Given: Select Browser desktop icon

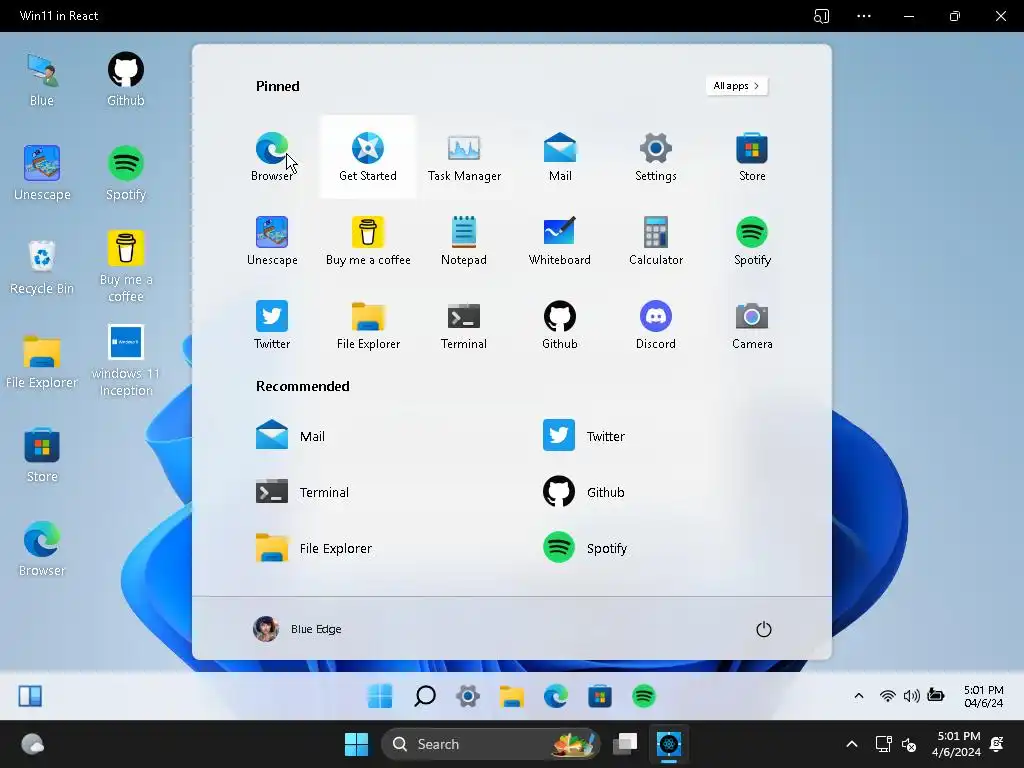Looking at the screenshot, I should tap(42, 550).
